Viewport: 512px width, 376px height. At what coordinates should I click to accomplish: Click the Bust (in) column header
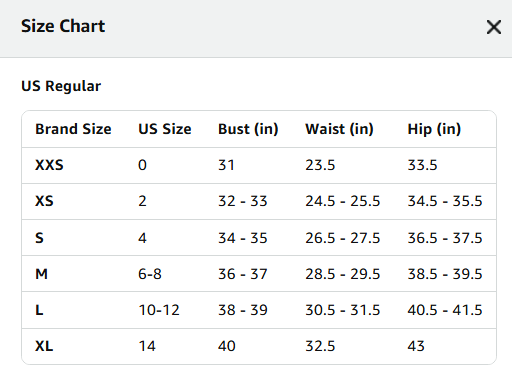(x=248, y=129)
